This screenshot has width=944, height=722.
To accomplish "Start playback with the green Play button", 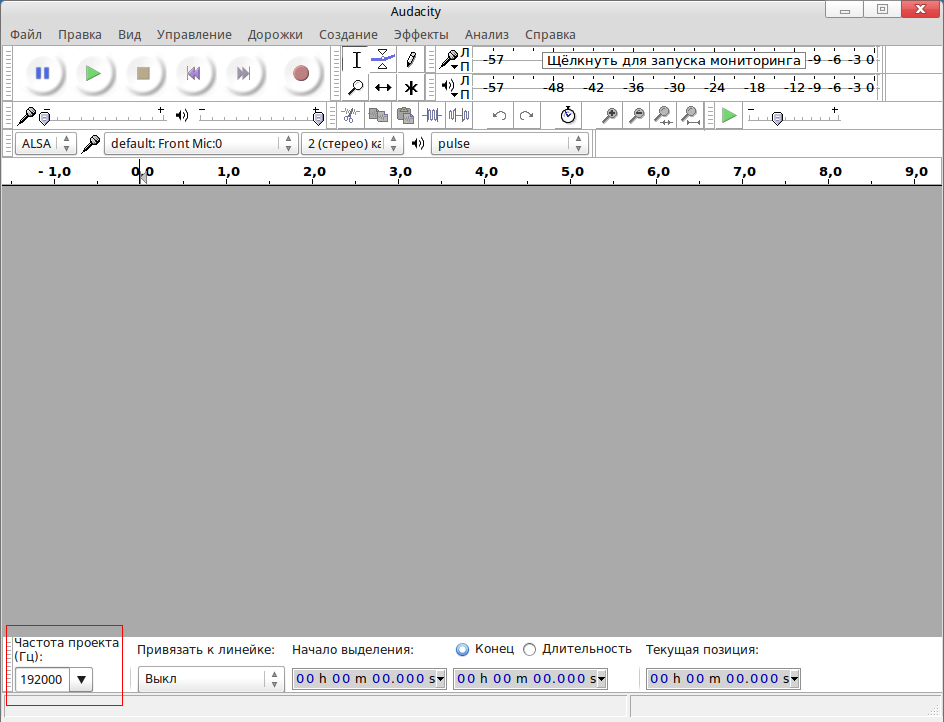I will coord(92,73).
